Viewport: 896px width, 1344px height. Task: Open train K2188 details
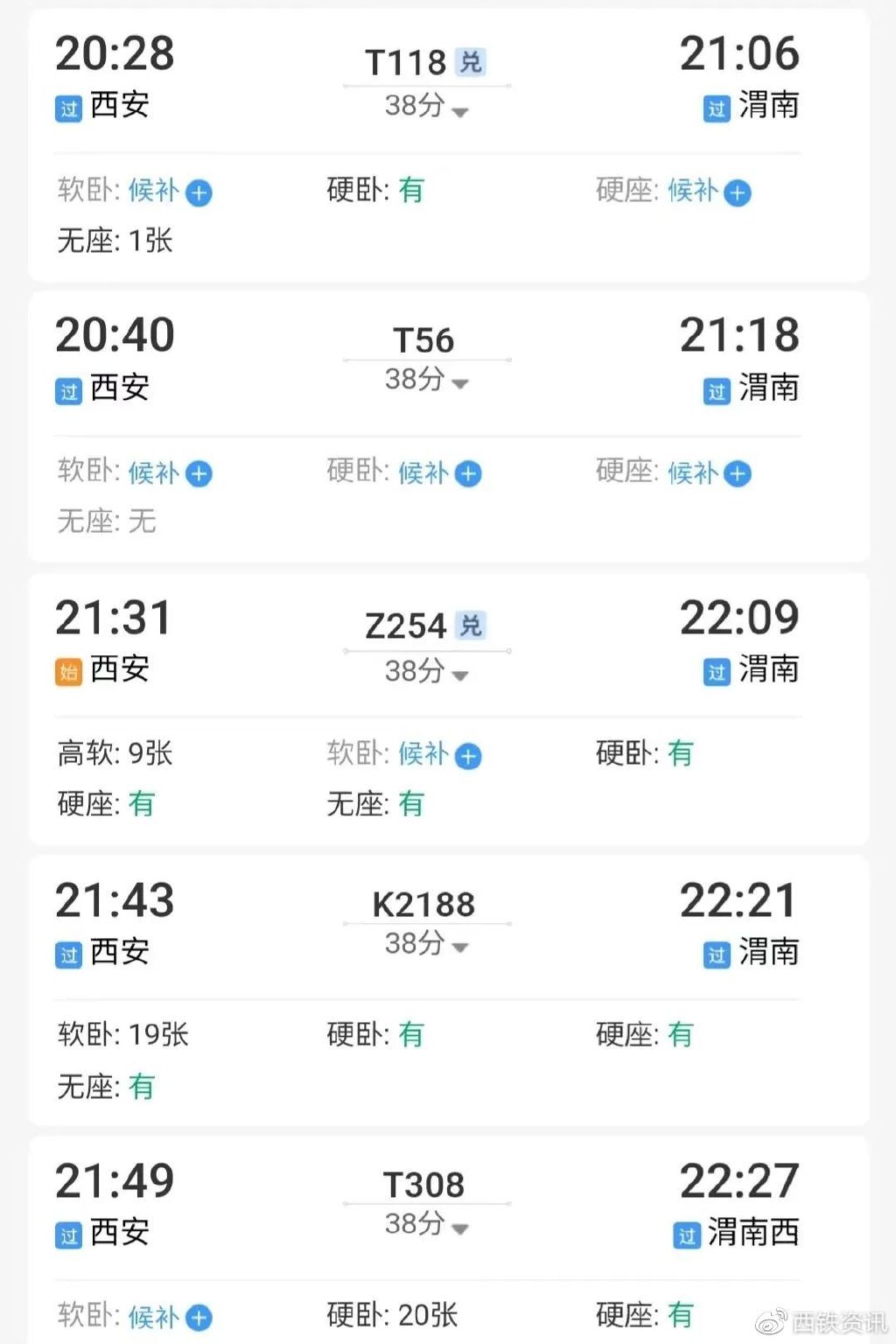tap(423, 905)
